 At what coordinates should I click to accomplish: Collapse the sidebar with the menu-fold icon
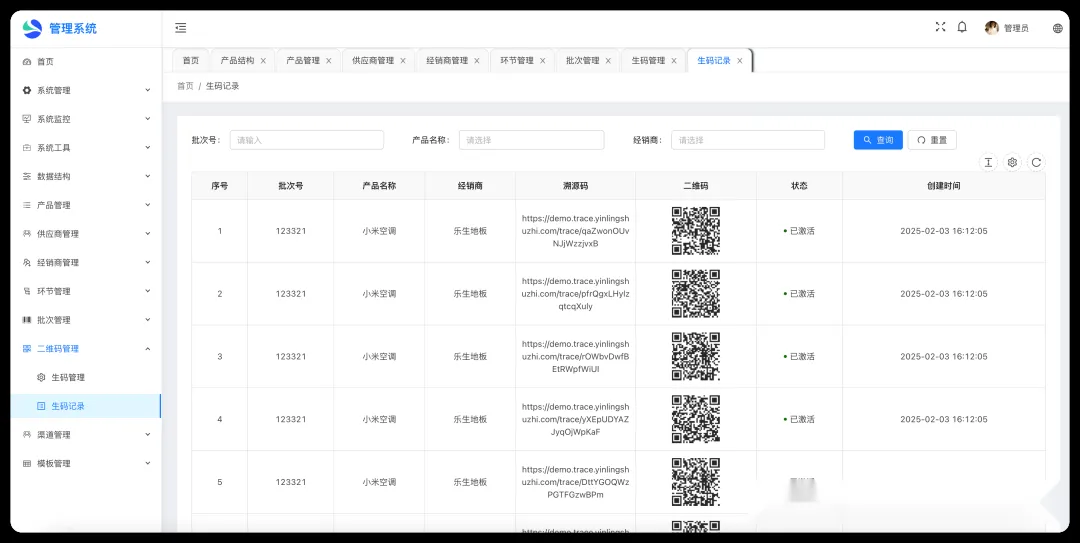click(180, 28)
